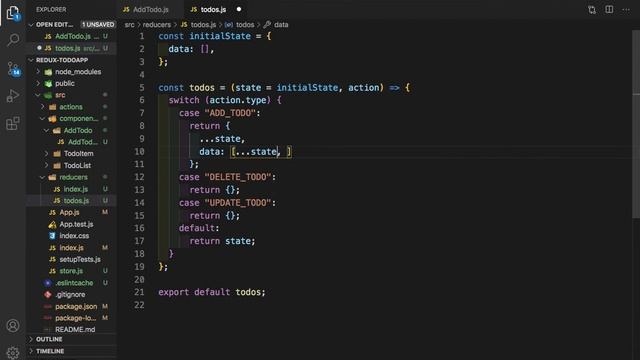Image resolution: width=640 pixels, height=360 pixels.
Task: Open the Source Control view
Action: (x=13, y=69)
